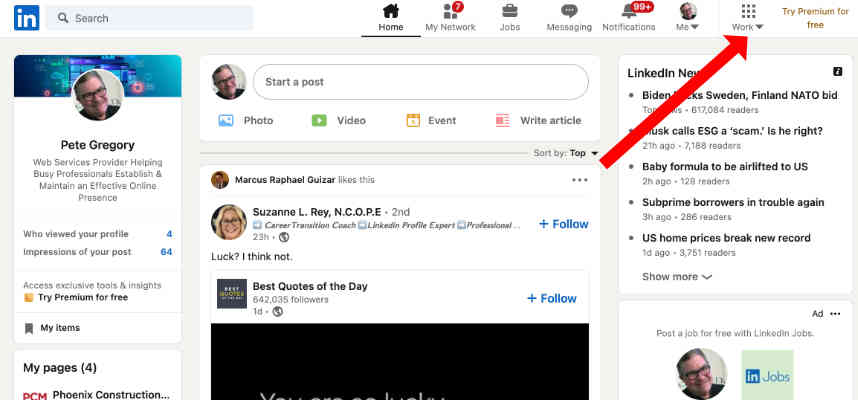Add a Photo to post
This screenshot has width=858, height=400.
[246, 120]
